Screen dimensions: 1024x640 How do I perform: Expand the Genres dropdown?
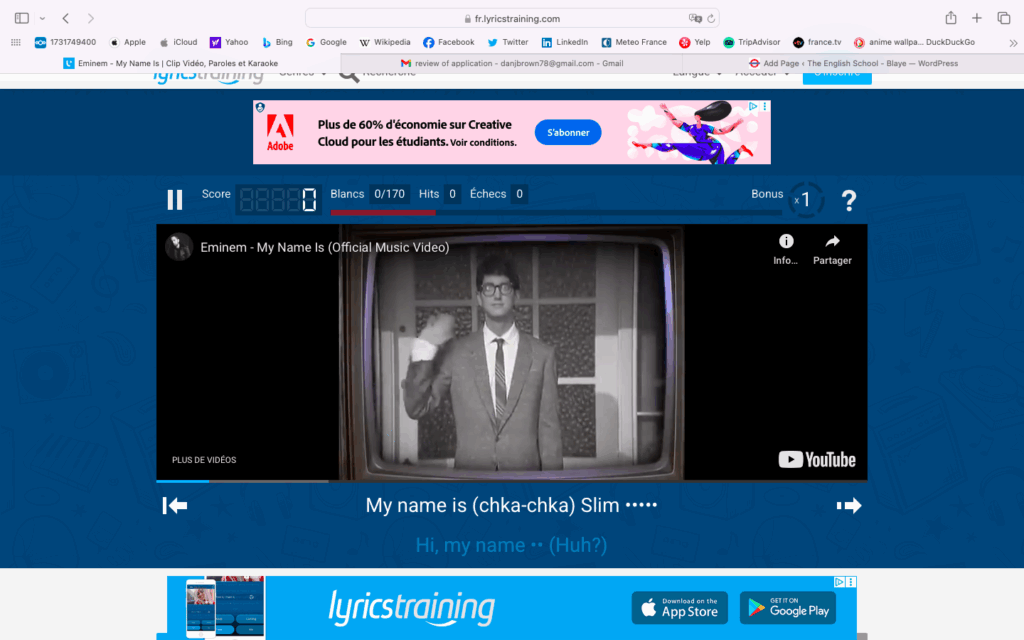tap(302, 74)
